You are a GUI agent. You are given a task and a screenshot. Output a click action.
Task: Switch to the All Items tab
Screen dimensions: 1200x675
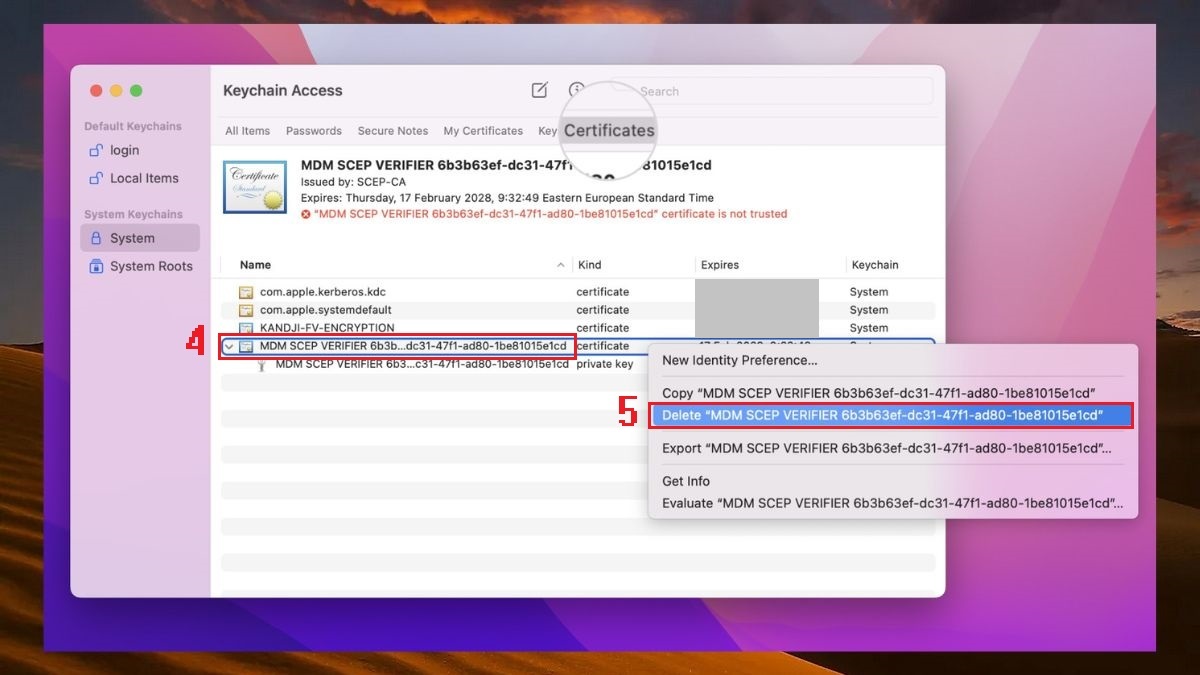247,131
